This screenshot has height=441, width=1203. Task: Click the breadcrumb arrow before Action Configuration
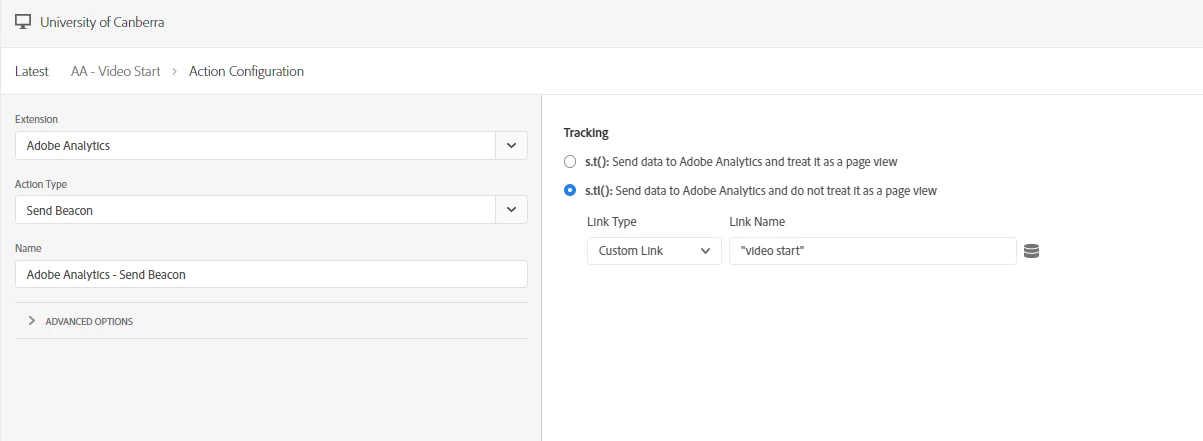(175, 71)
